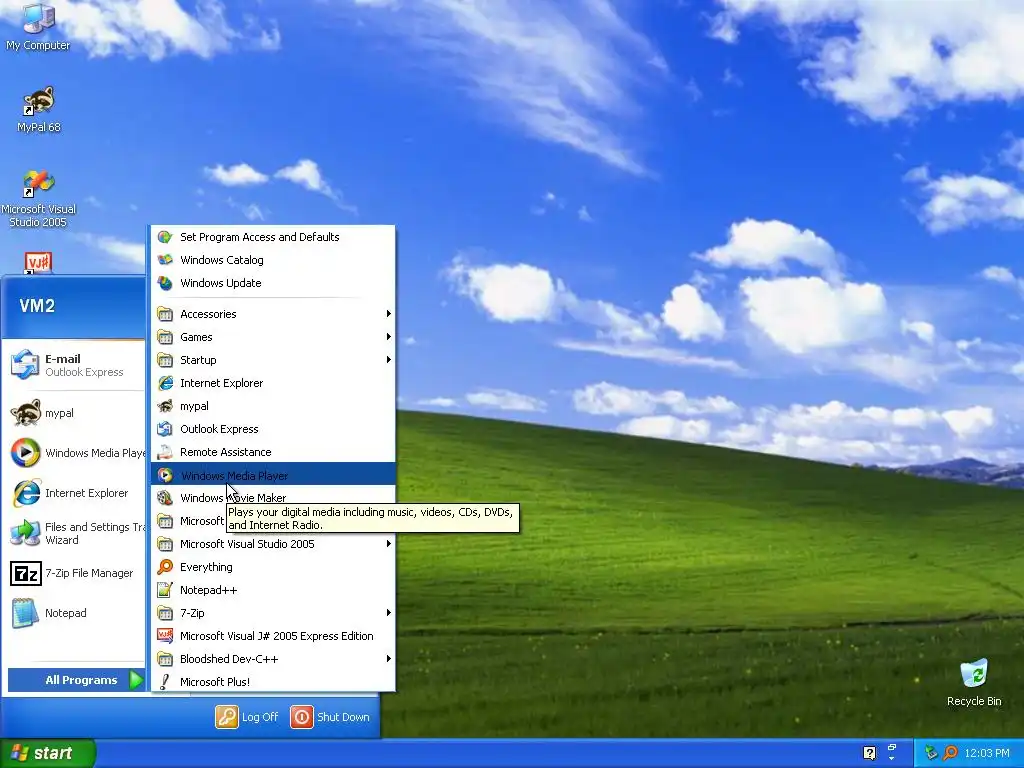Click Everything search tray icon
This screenshot has height=768, width=1024.
[x=950, y=753]
